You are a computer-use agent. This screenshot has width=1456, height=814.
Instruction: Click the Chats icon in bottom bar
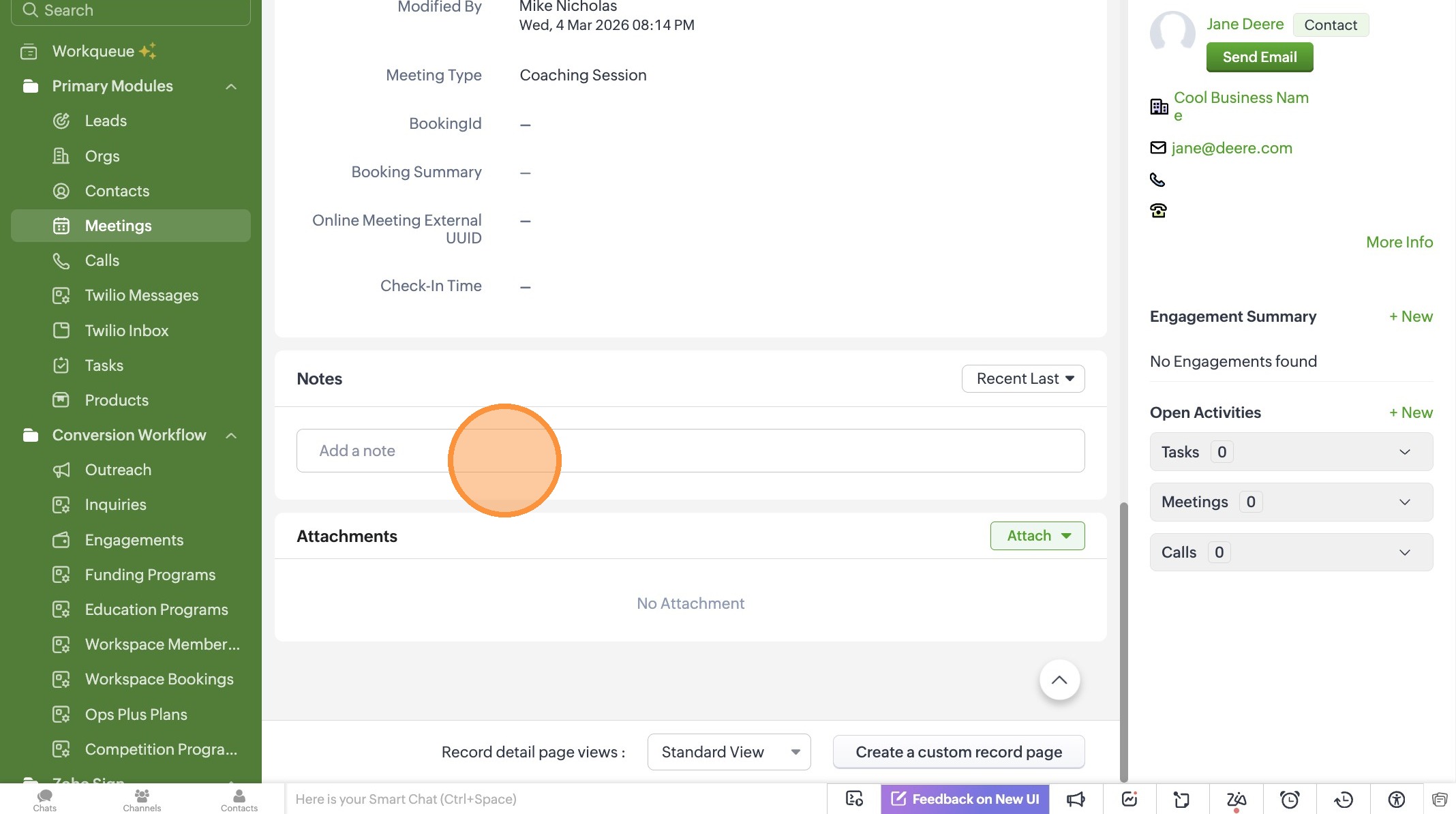45,799
